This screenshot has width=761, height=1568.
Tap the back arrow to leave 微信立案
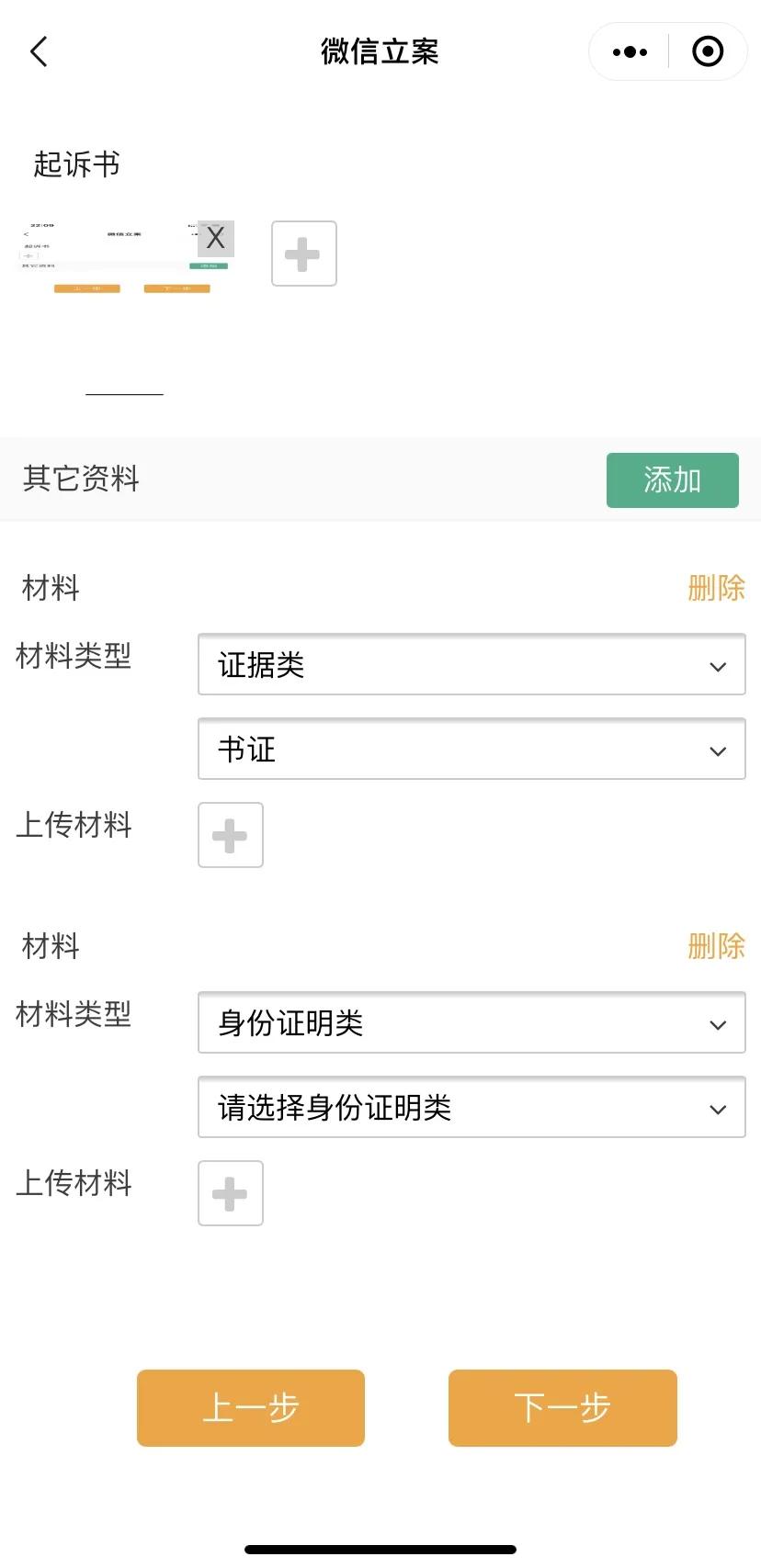[38, 51]
